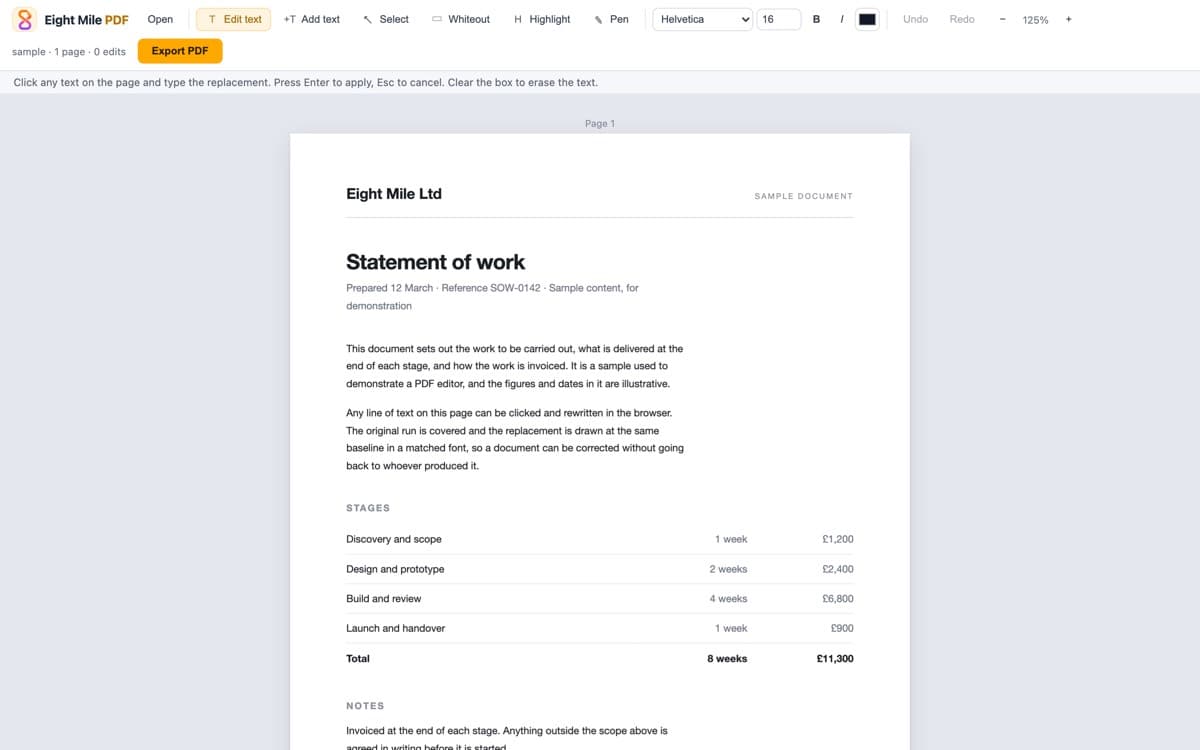The image size is (1200, 750).
Task: Click the STAGES section heading
Action: pos(368,508)
